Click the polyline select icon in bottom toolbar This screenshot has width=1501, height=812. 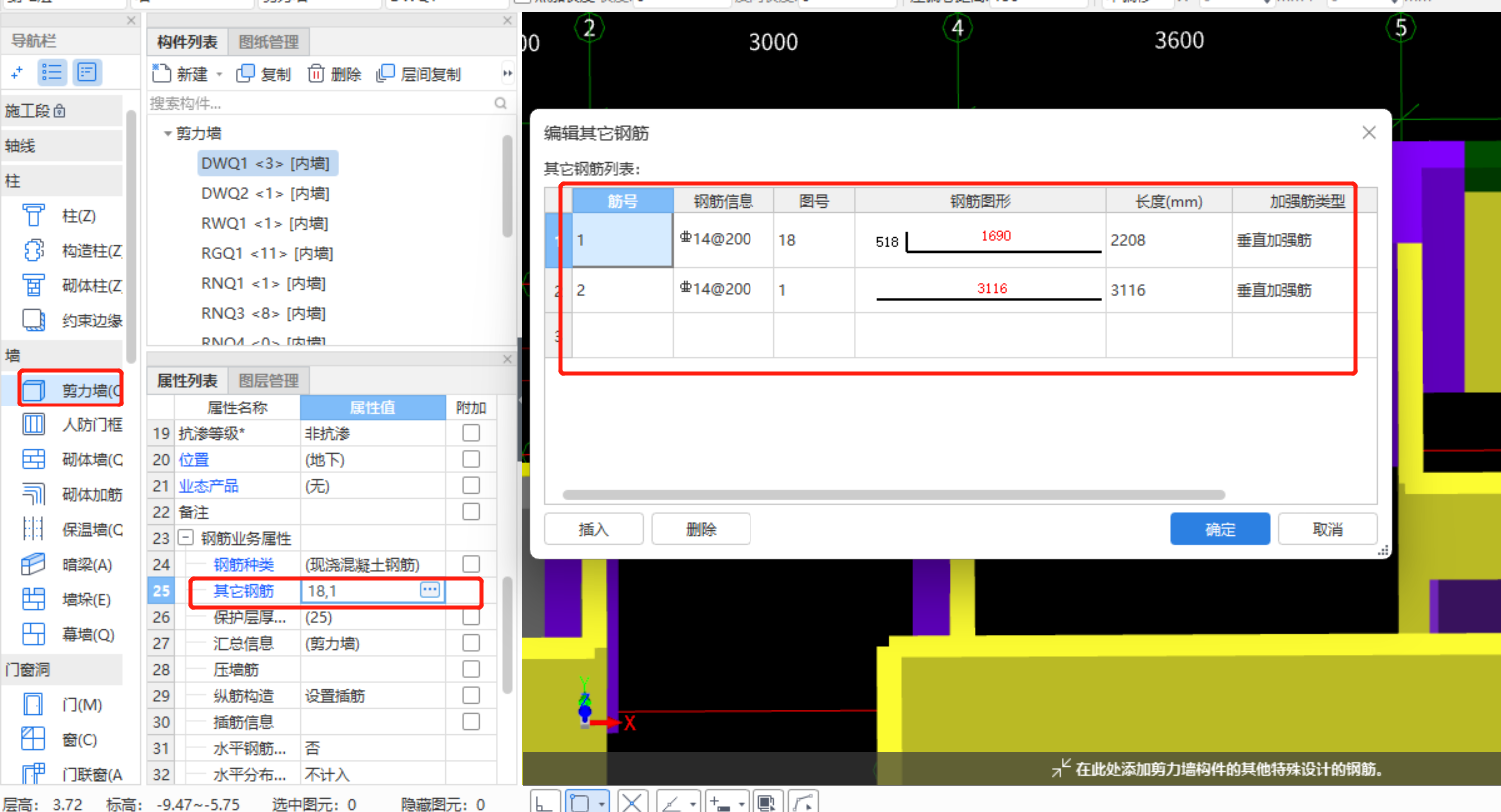(804, 802)
